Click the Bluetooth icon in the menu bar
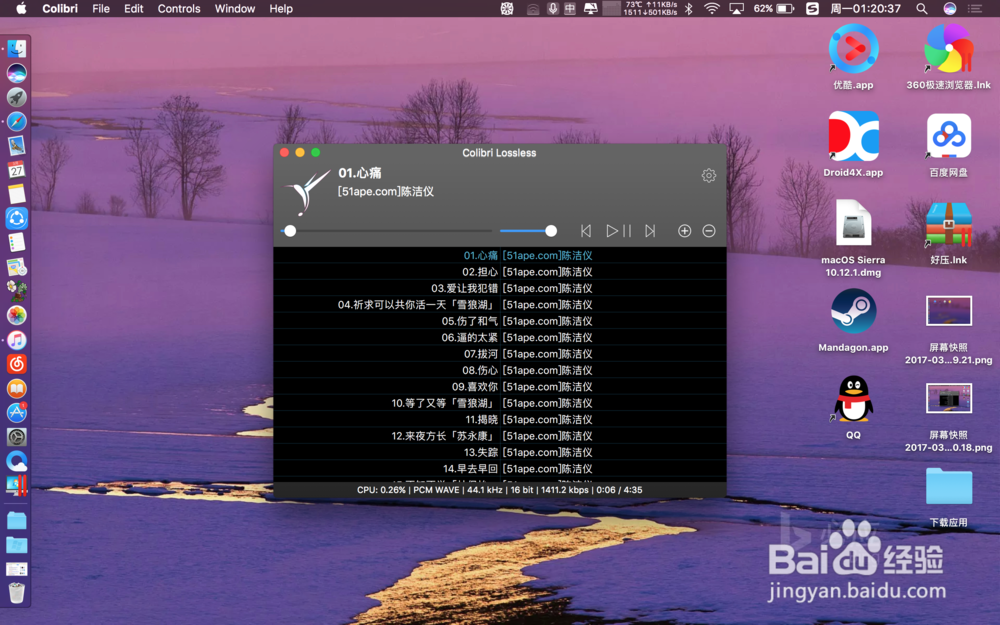The image size is (1000, 625). click(687, 8)
